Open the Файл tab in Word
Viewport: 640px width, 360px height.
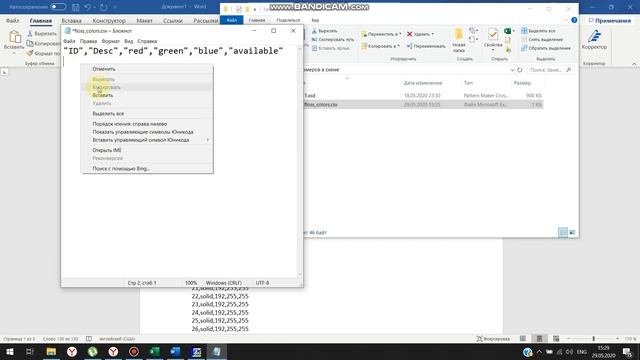coord(13,20)
